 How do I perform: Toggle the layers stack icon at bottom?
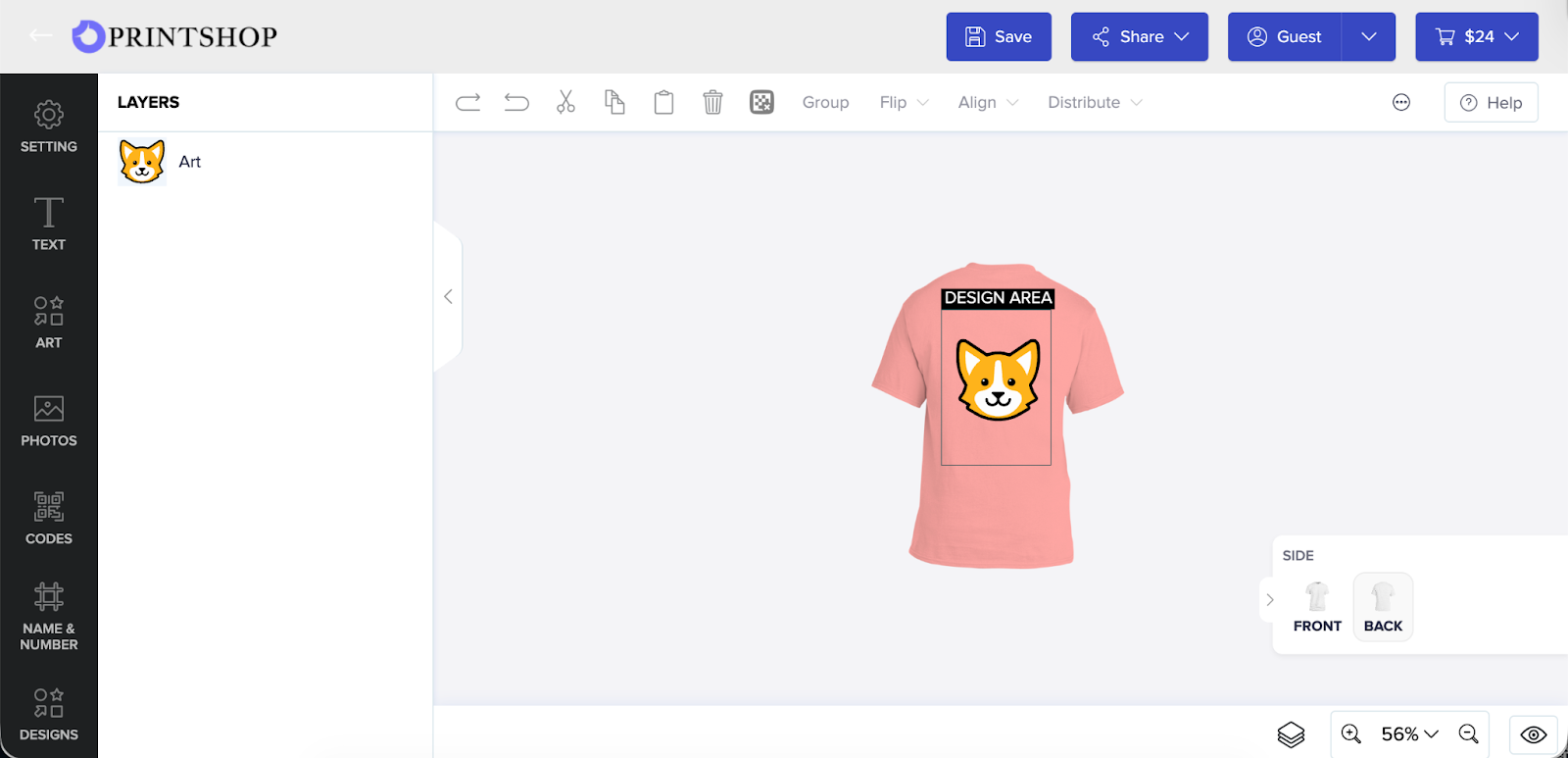[x=1291, y=734]
